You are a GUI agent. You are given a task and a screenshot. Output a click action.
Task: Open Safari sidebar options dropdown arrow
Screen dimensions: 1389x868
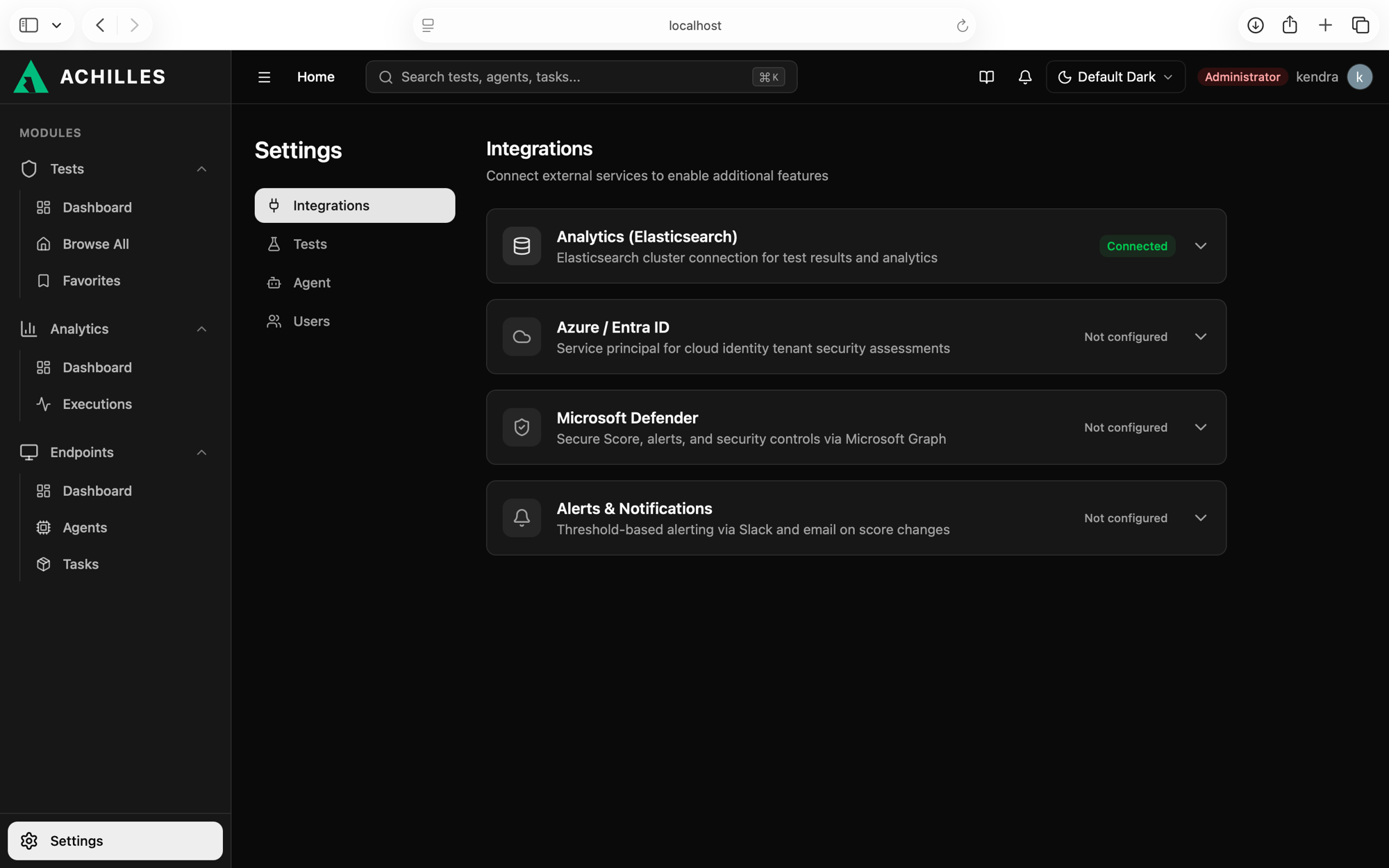click(57, 26)
